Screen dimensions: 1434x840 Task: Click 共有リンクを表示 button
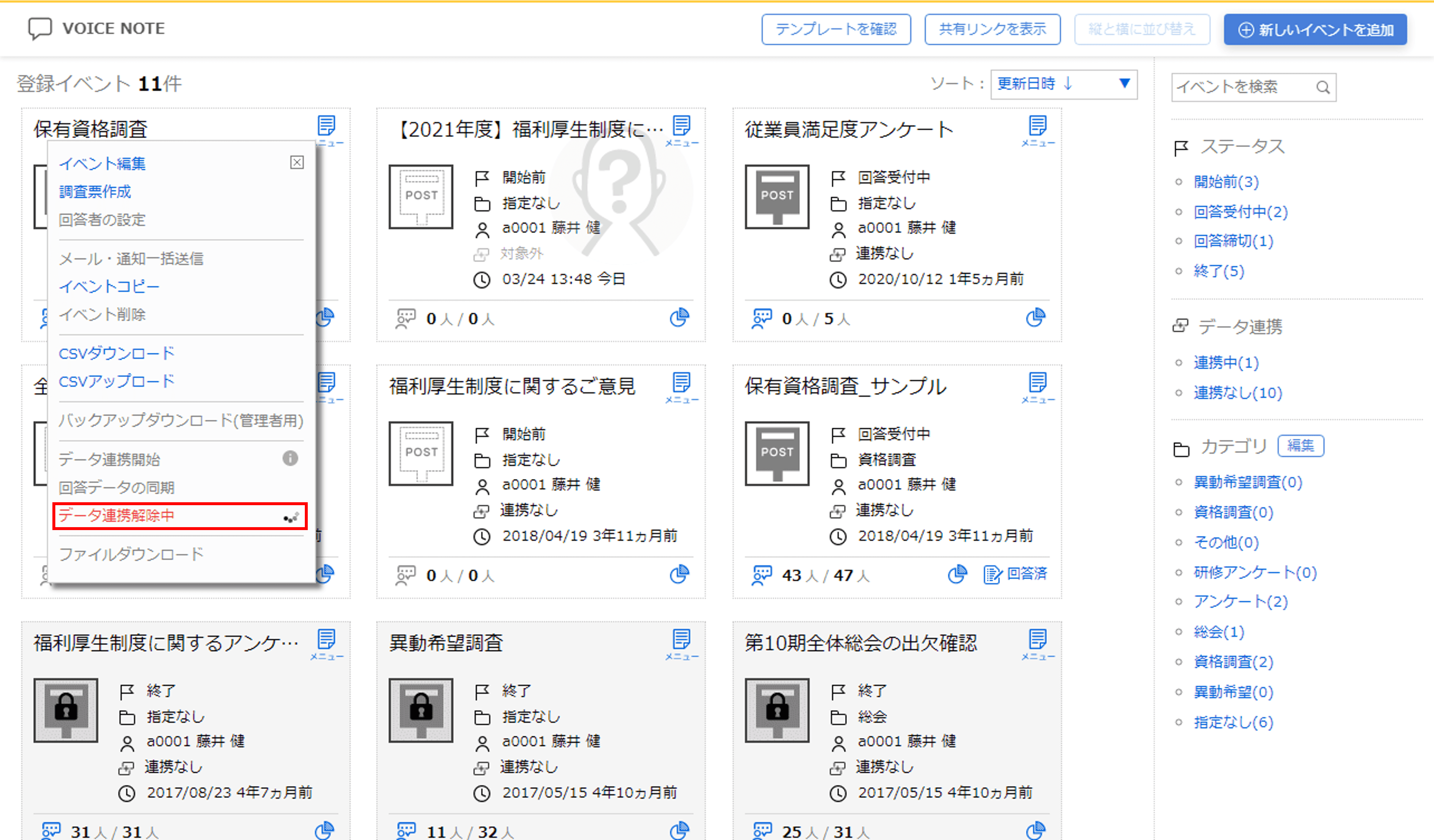[x=992, y=30]
